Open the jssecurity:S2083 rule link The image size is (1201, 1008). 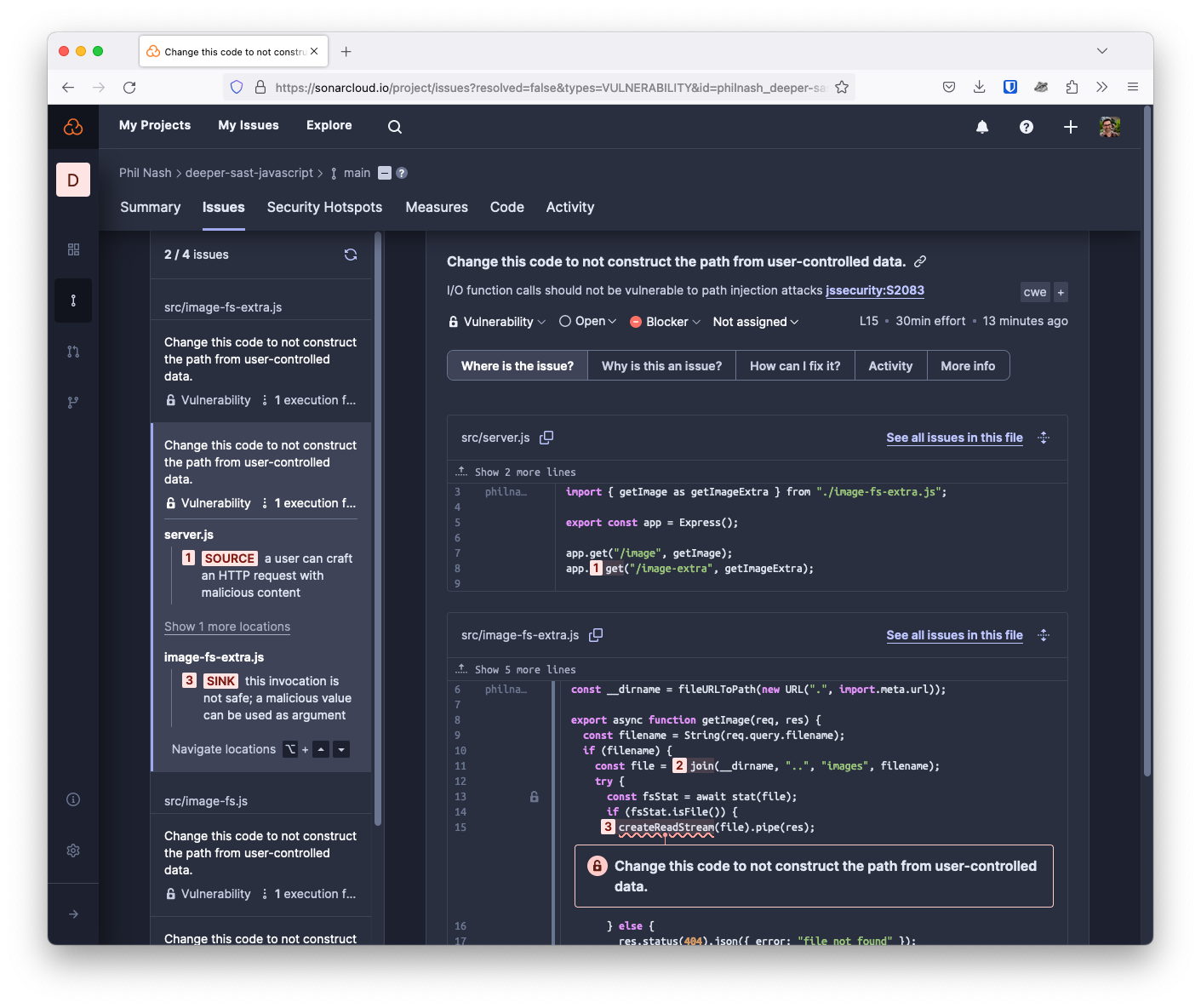tap(875, 290)
